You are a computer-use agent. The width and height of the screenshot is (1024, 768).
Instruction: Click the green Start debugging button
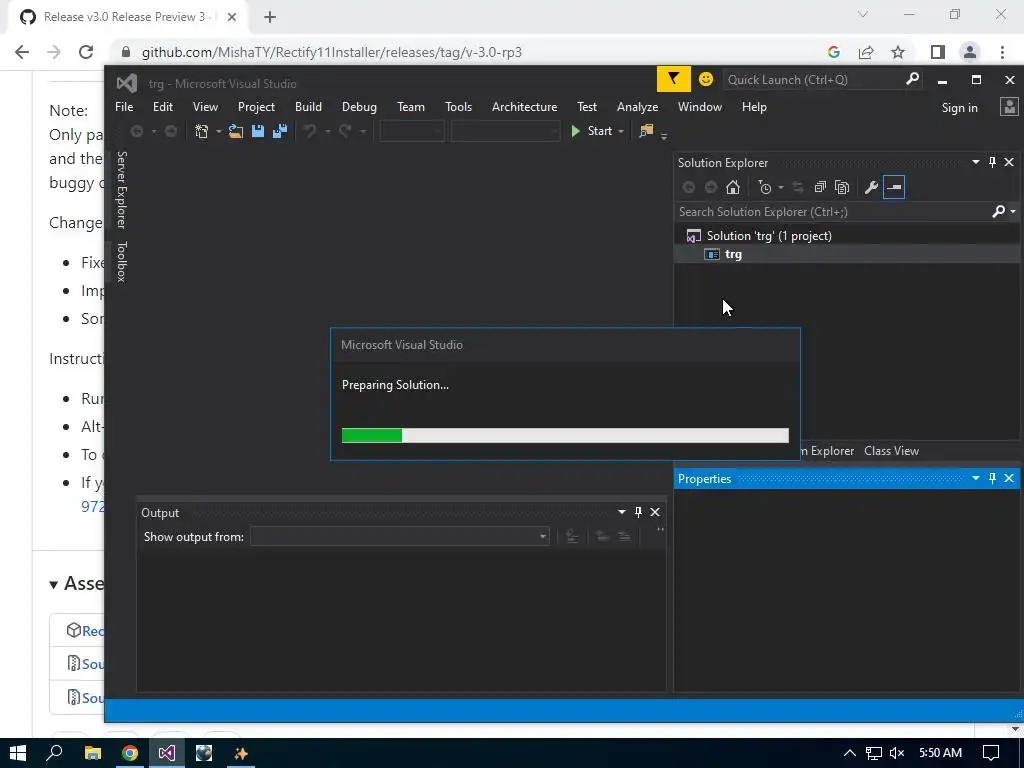(x=592, y=131)
